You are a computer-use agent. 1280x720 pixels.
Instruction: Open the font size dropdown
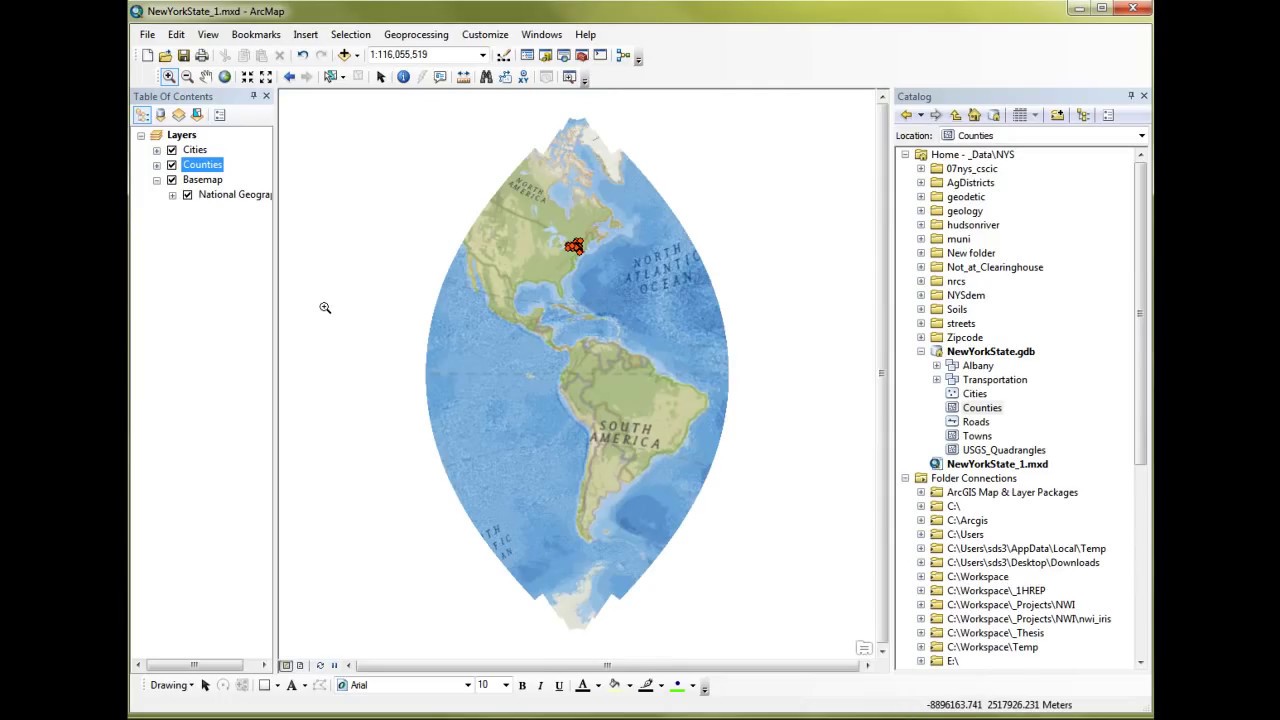(505, 685)
